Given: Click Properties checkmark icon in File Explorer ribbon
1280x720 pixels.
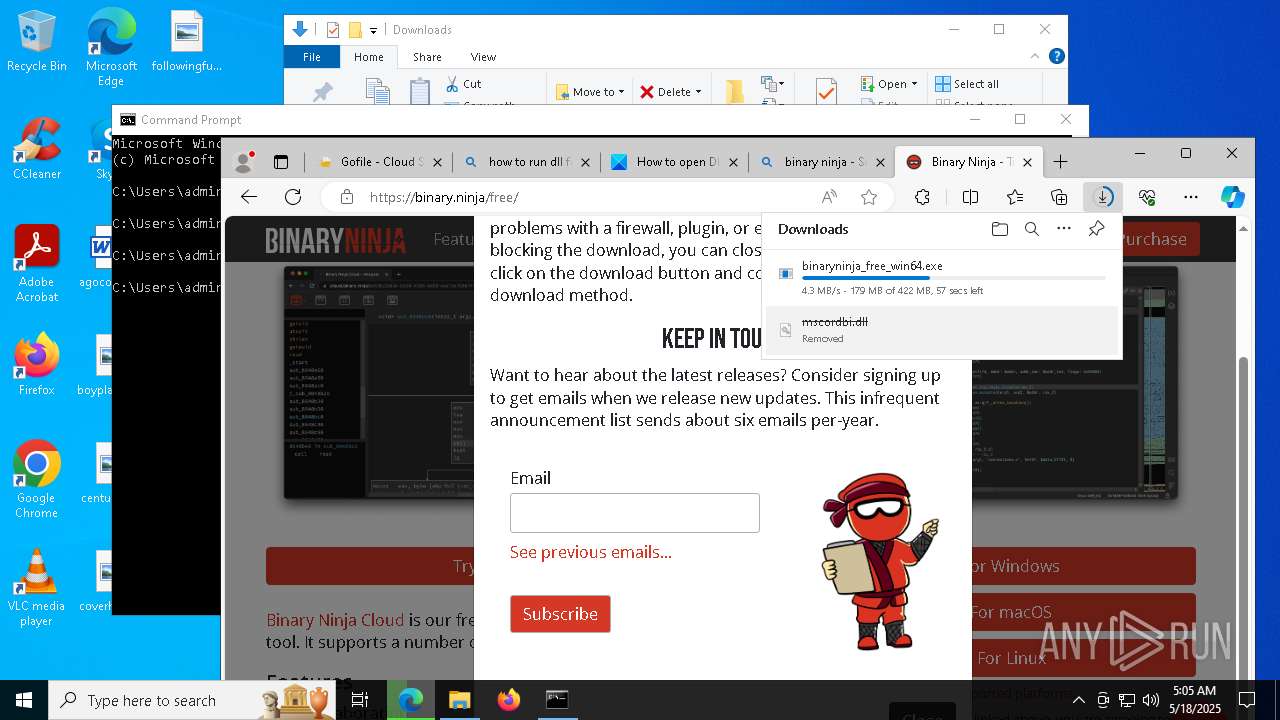Looking at the screenshot, I should click(x=826, y=91).
